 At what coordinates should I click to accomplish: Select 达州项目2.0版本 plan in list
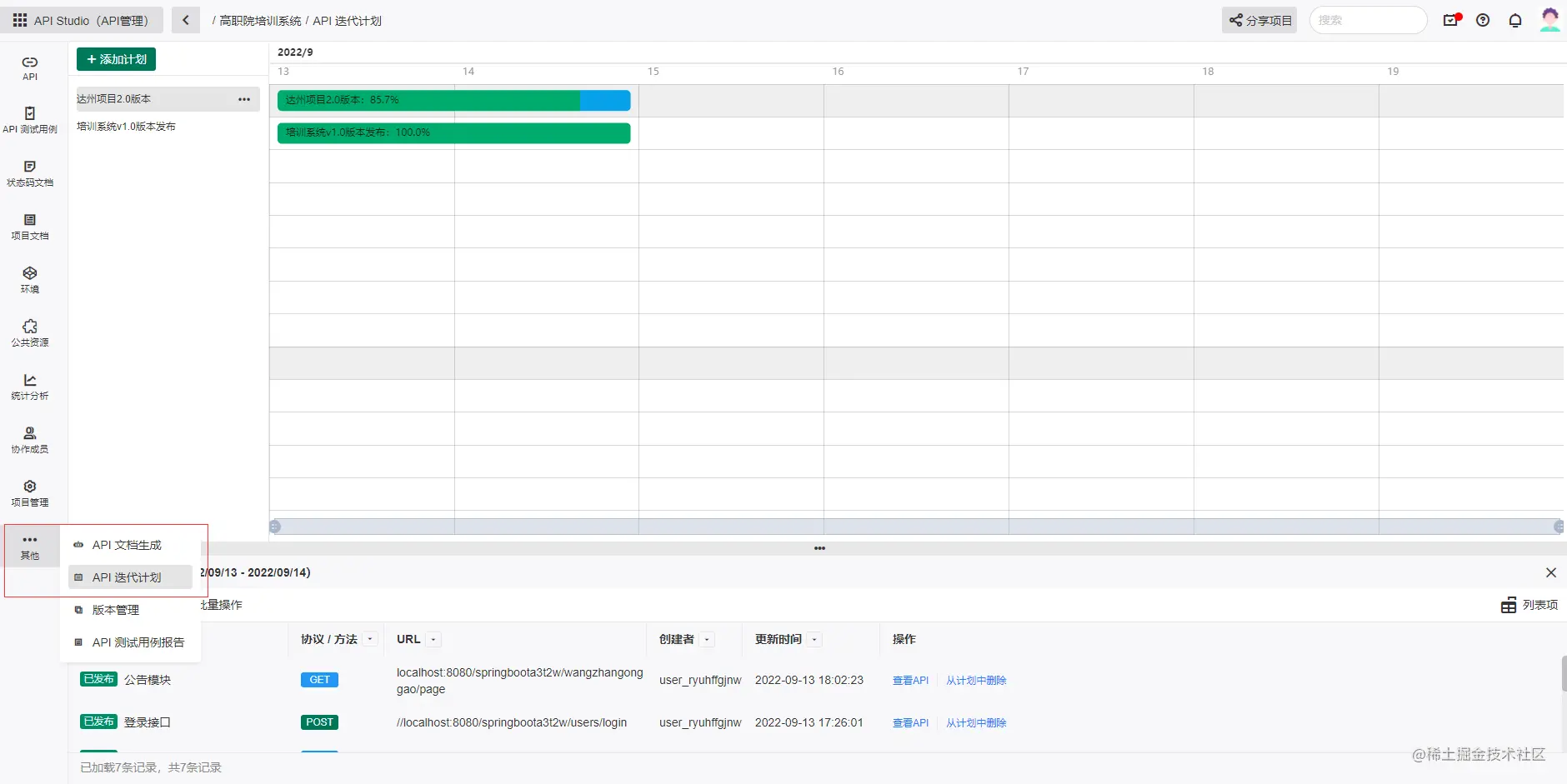click(168, 99)
